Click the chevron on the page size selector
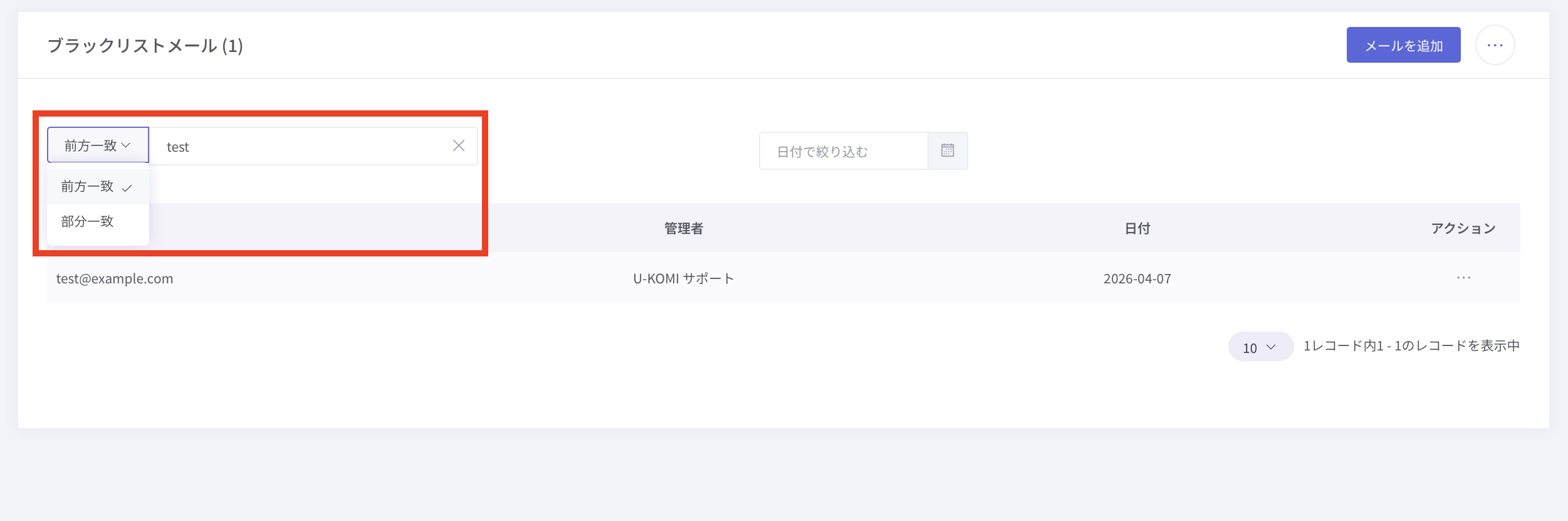 [1271, 347]
